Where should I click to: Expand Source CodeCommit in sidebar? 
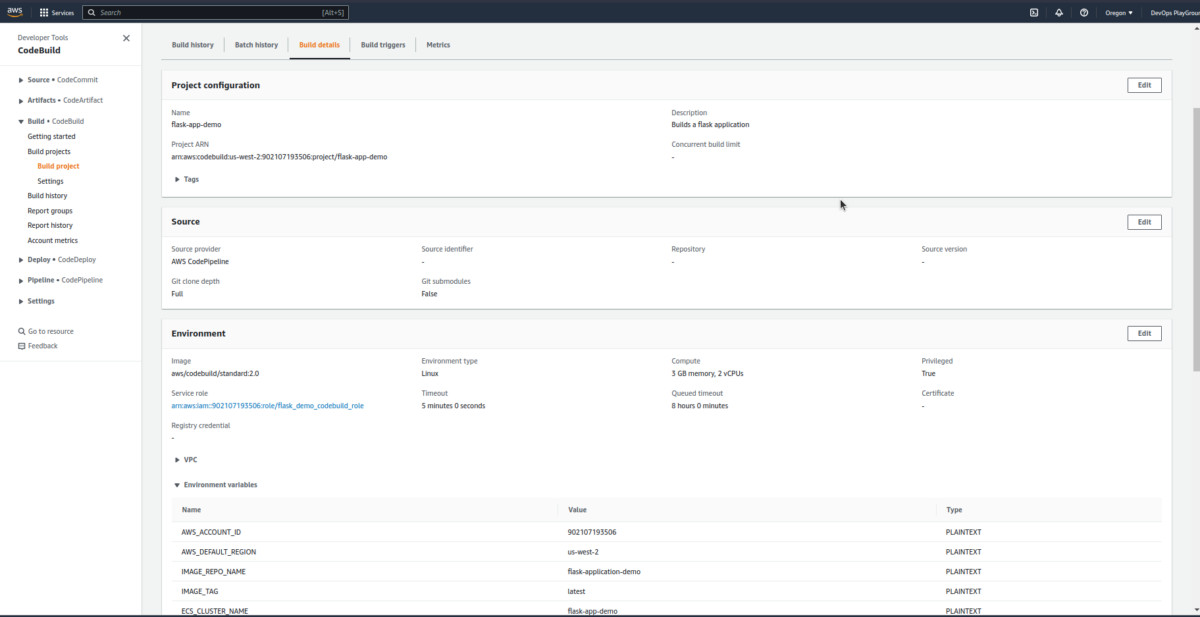coord(21,80)
